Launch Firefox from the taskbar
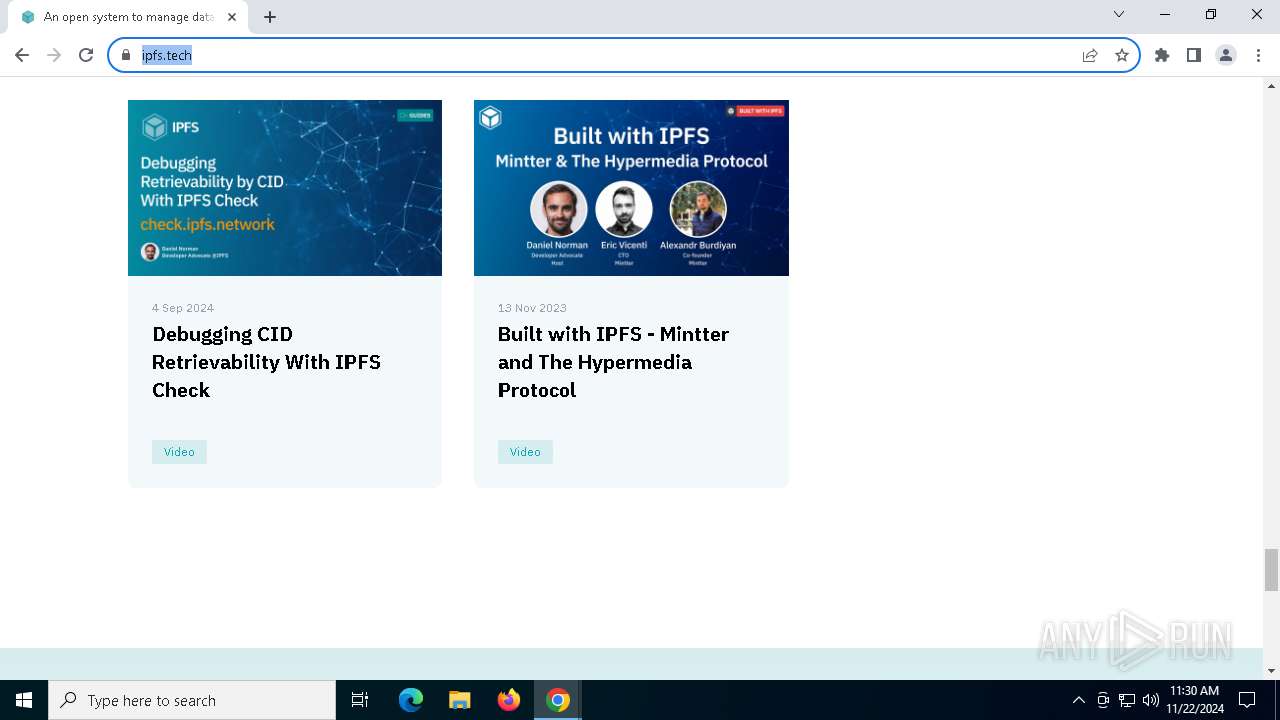The width and height of the screenshot is (1280, 720). (x=509, y=700)
